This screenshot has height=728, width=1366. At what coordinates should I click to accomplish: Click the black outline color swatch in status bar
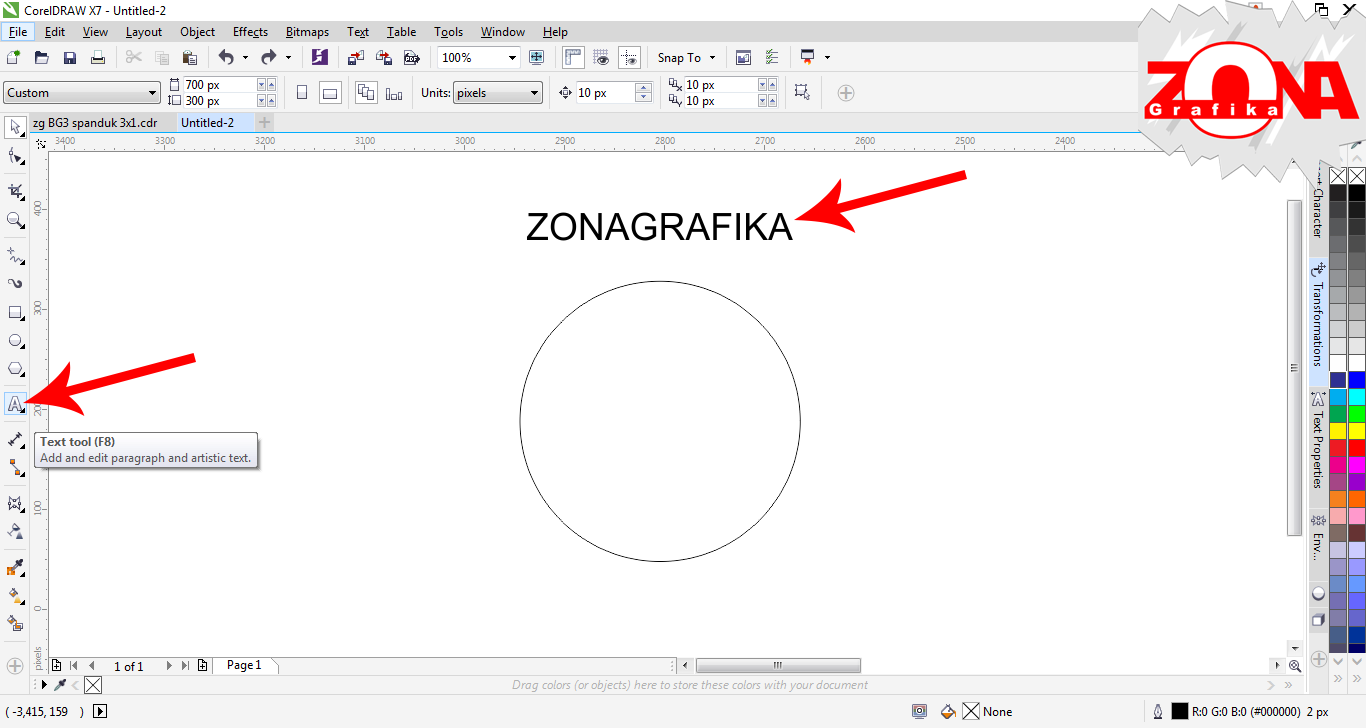(1179, 712)
